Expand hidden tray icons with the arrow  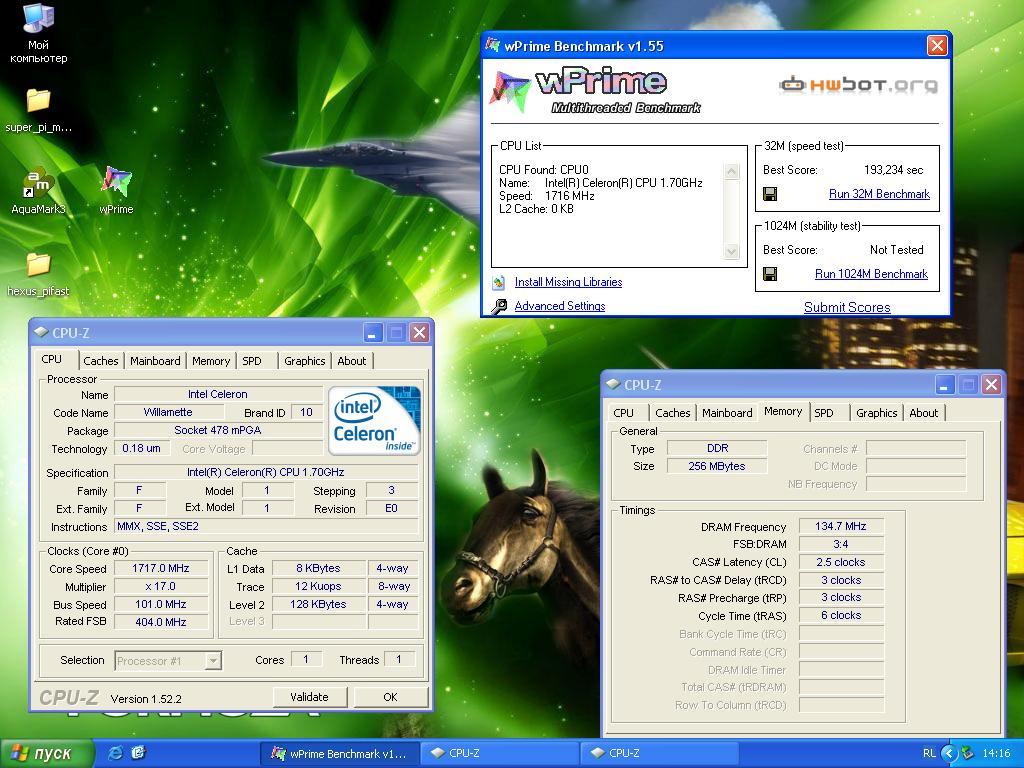point(950,753)
